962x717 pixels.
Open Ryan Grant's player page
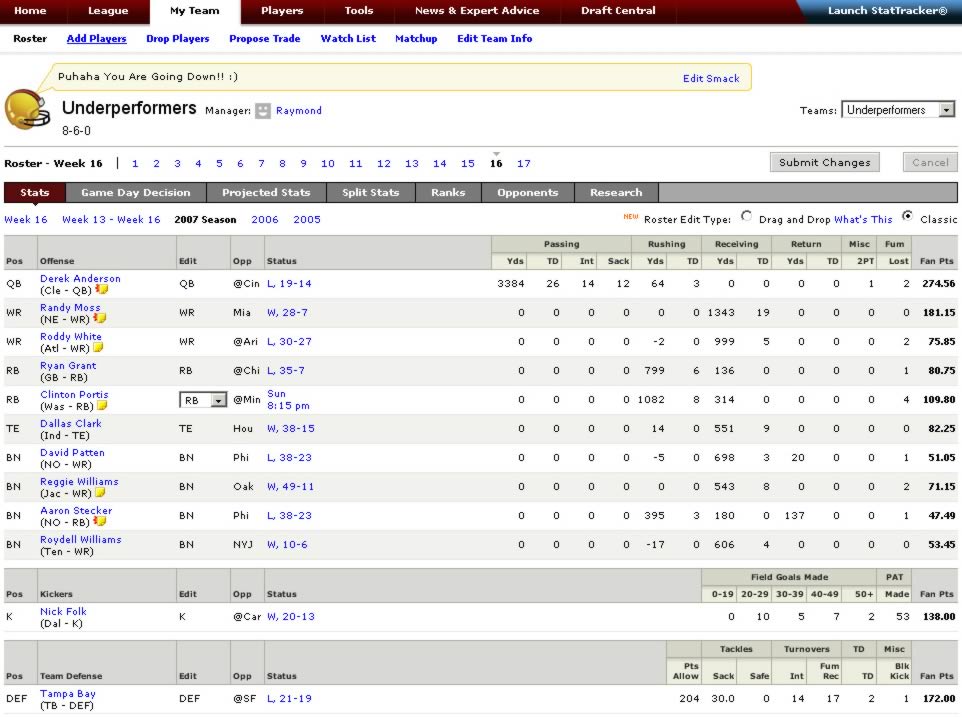(68, 366)
